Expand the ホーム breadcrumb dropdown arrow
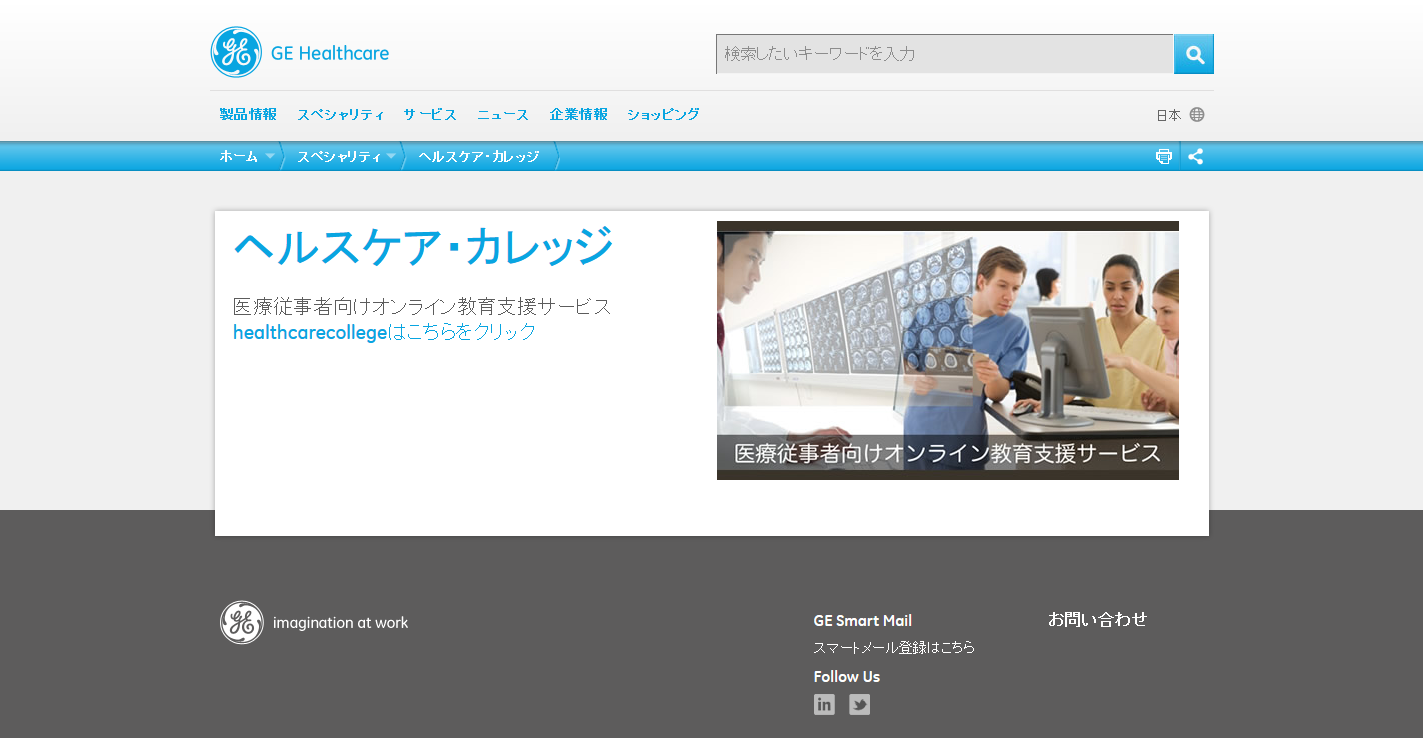This screenshot has width=1423, height=738. coord(270,156)
